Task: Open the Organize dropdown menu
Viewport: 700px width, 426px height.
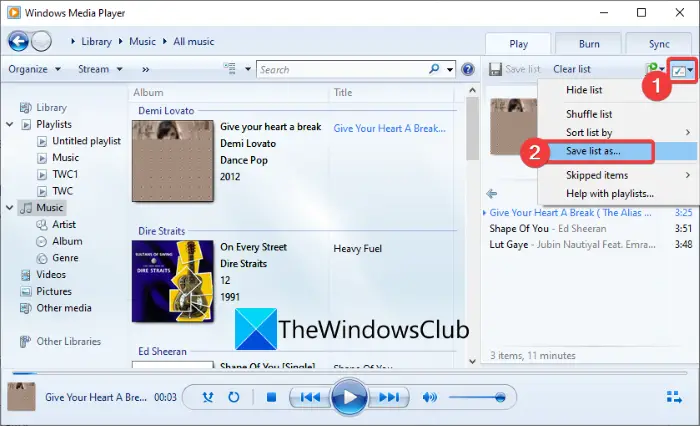Action: pos(34,69)
